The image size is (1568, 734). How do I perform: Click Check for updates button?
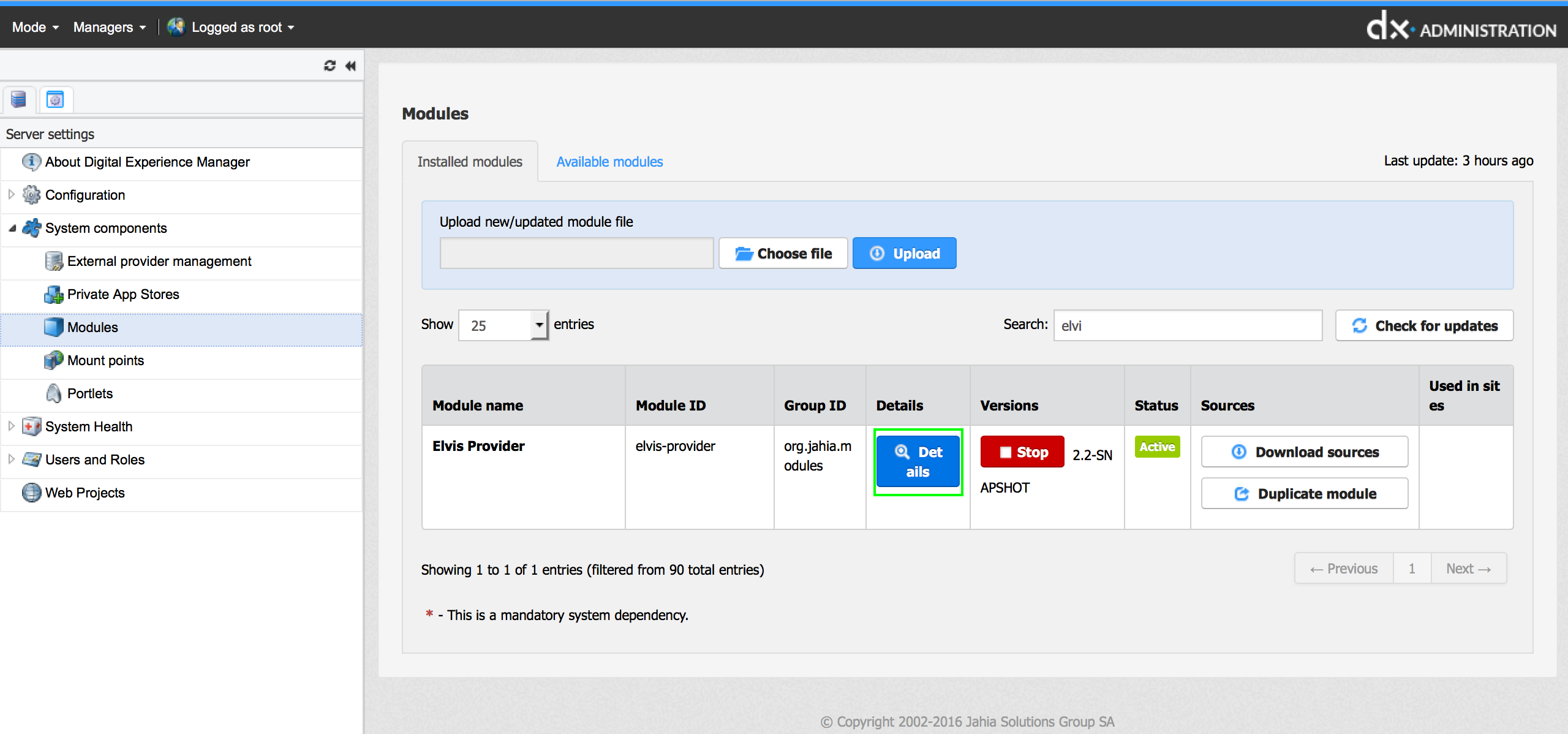click(x=1425, y=325)
